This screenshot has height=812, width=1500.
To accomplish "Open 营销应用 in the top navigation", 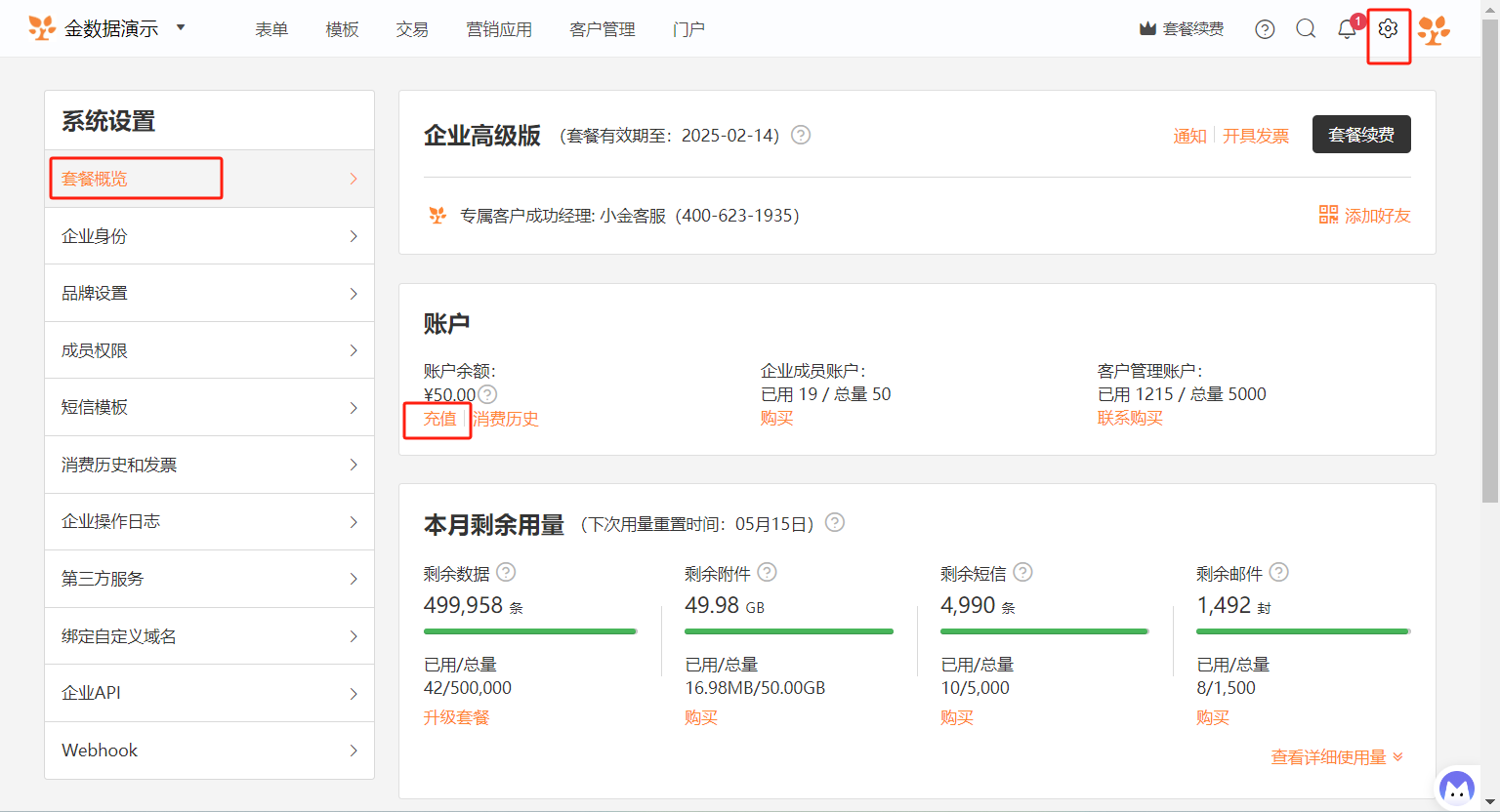I will pyautogui.click(x=499, y=29).
